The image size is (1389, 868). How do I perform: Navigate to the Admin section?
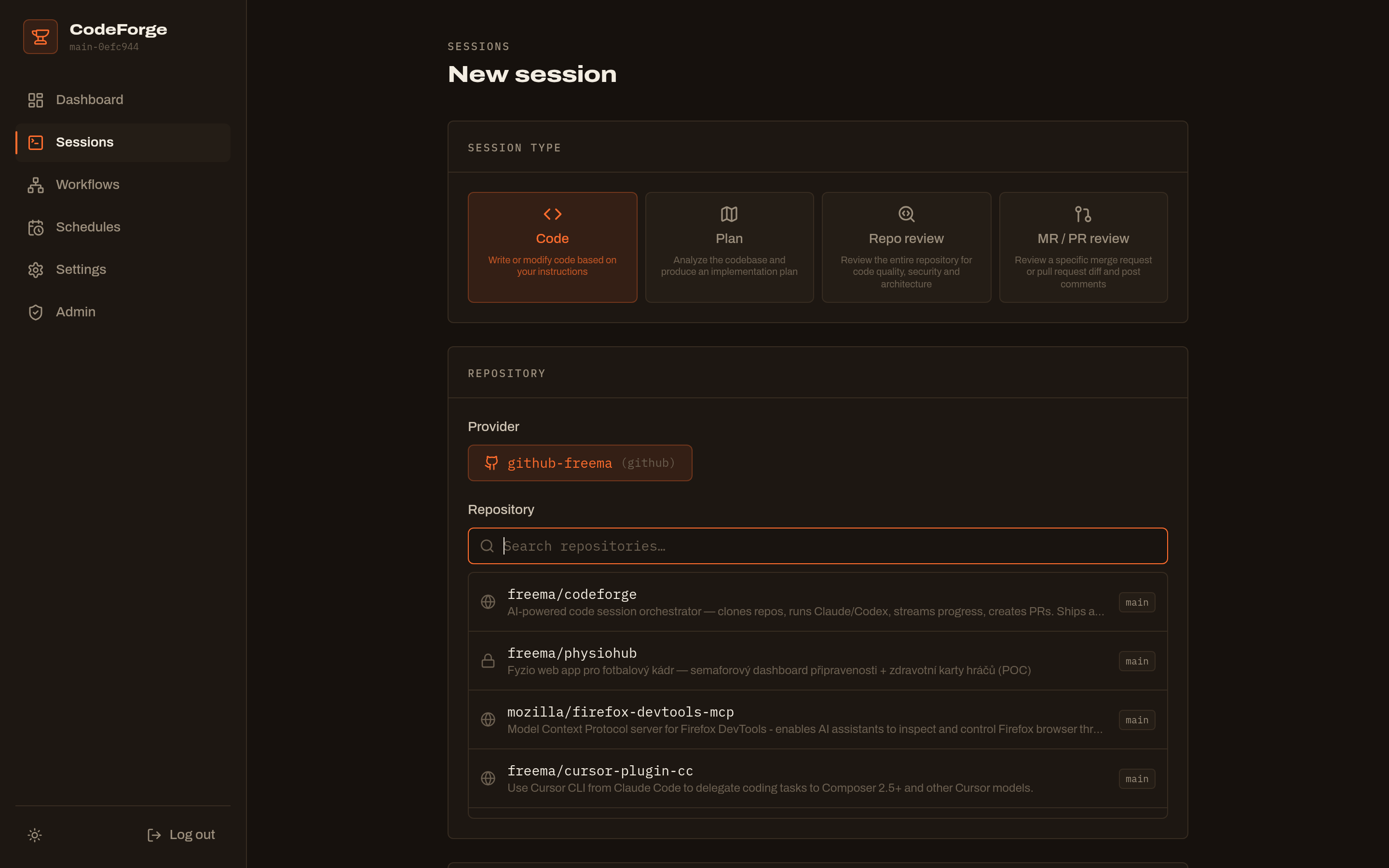click(x=123, y=312)
